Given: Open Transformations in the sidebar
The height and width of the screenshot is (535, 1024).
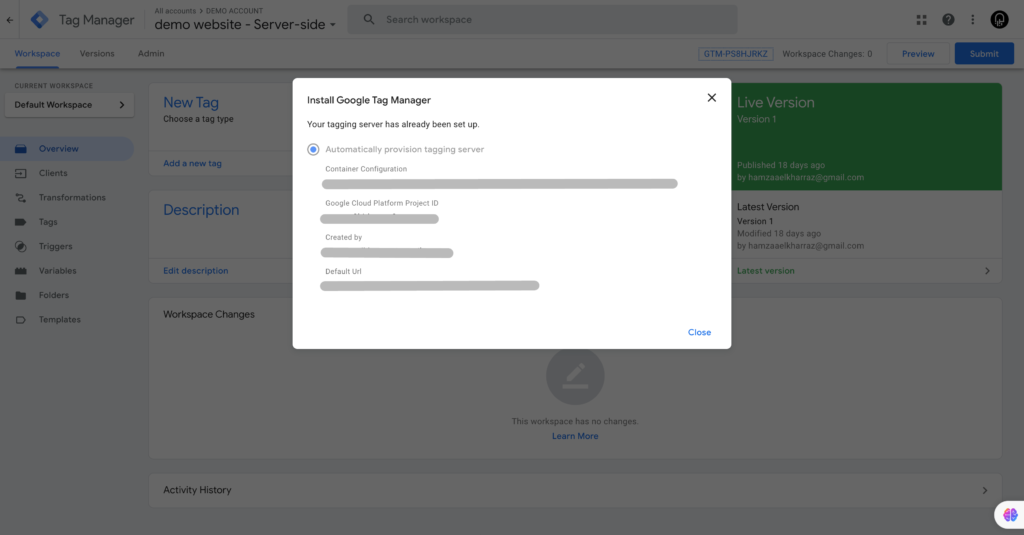Looking at the screenshot, I should pos(72,197).
